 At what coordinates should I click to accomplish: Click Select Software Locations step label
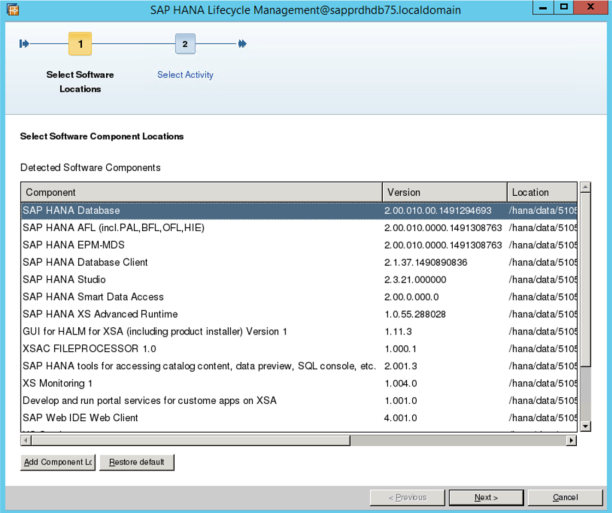pos(80,82)
